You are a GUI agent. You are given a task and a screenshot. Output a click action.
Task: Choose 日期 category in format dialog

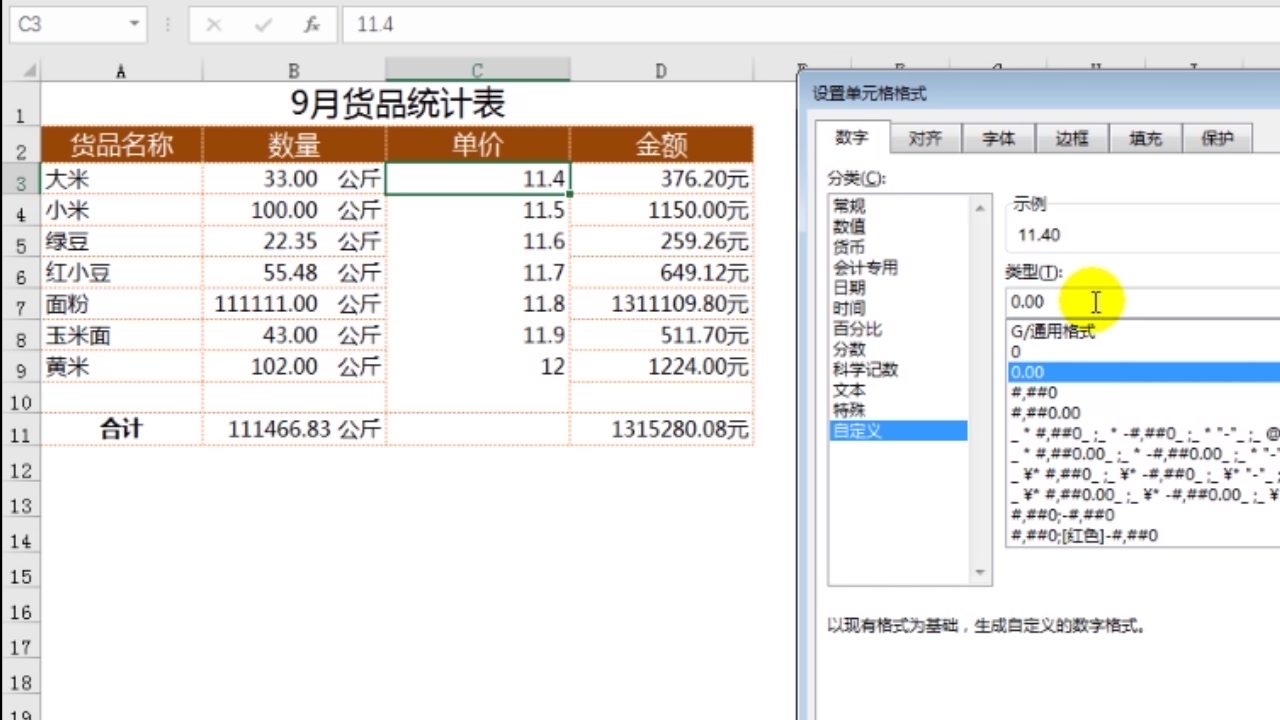click(x=848, y=287)
